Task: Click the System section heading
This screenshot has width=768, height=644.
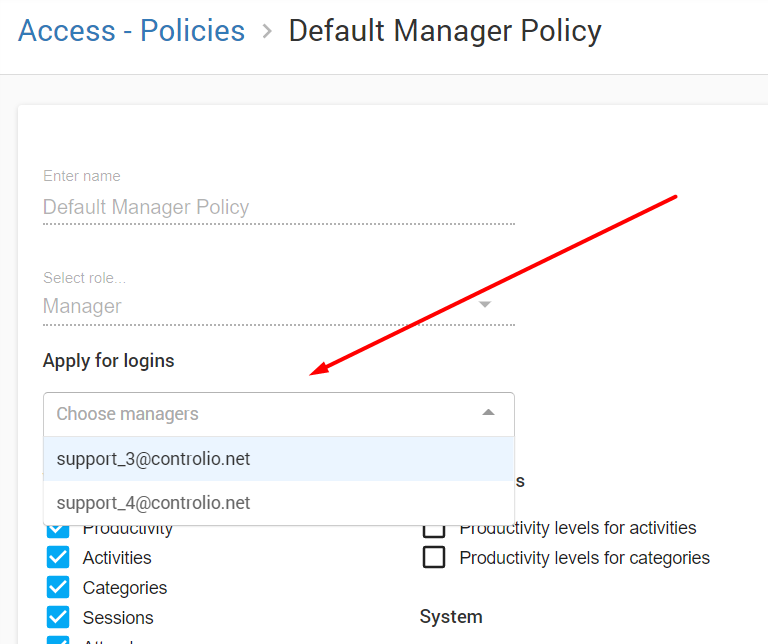Action: [451, 616]
